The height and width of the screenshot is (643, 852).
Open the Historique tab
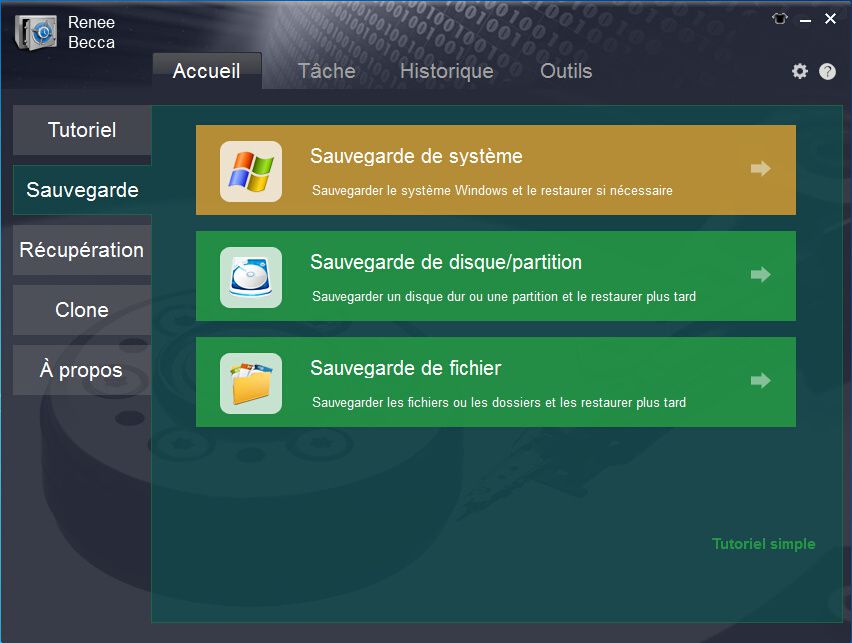point(447,71)
